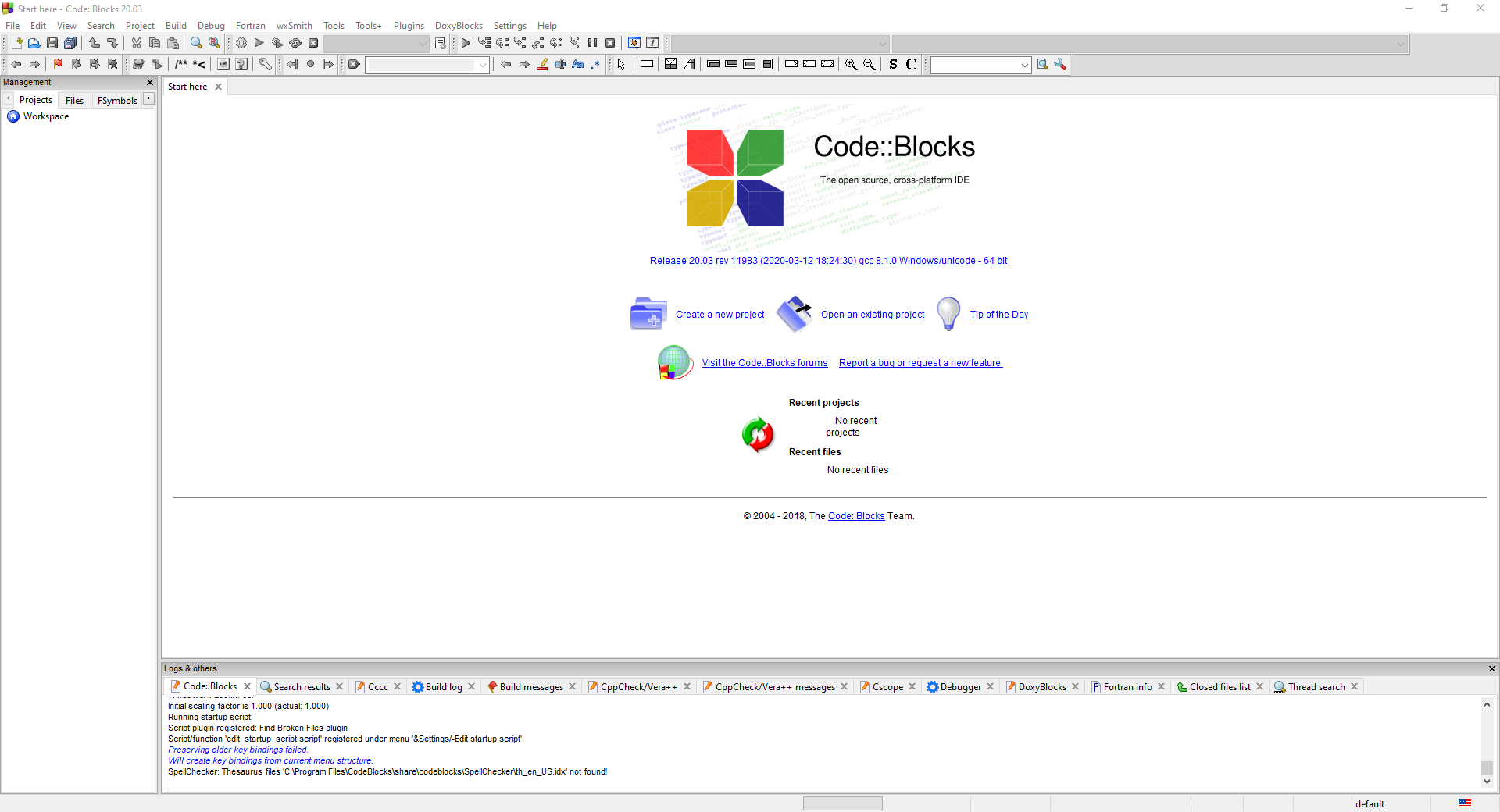Click the Rebuild icon
Screen dimensions: 1500x812
pos(295,43)
